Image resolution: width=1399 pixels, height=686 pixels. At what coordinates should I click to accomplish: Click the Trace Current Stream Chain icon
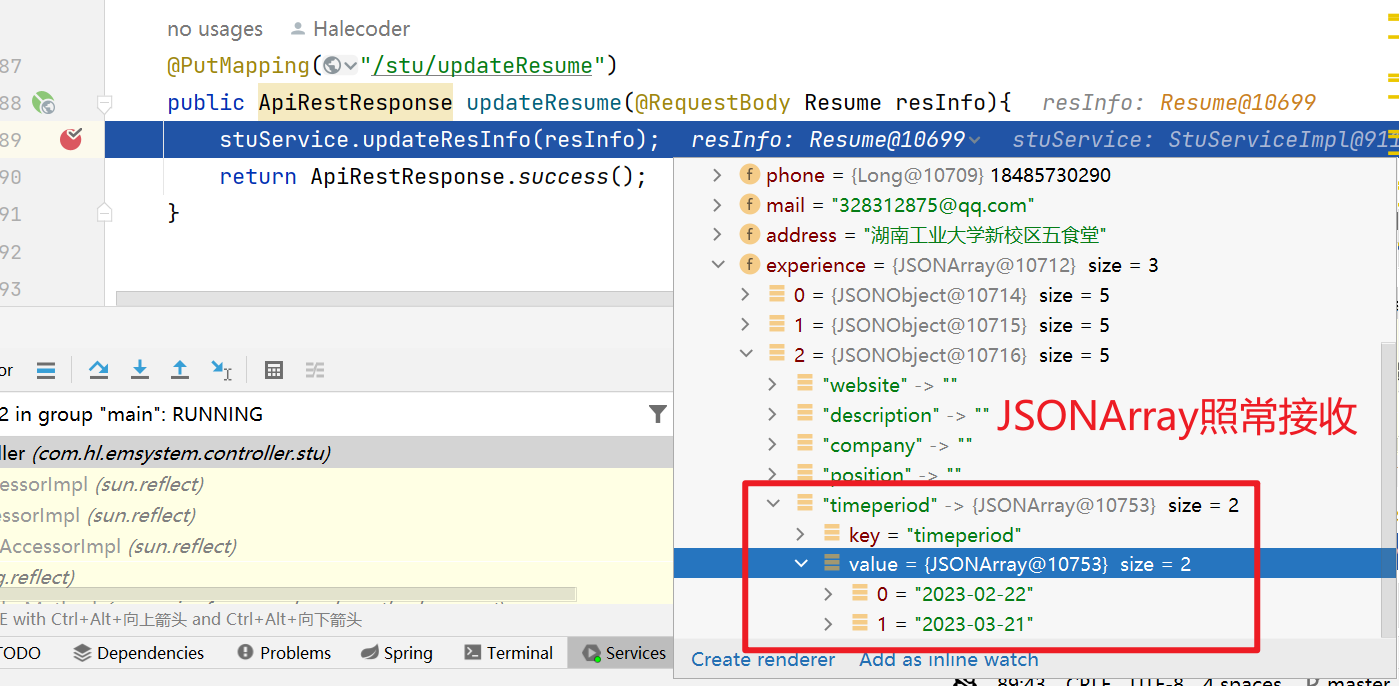[315, 370]
